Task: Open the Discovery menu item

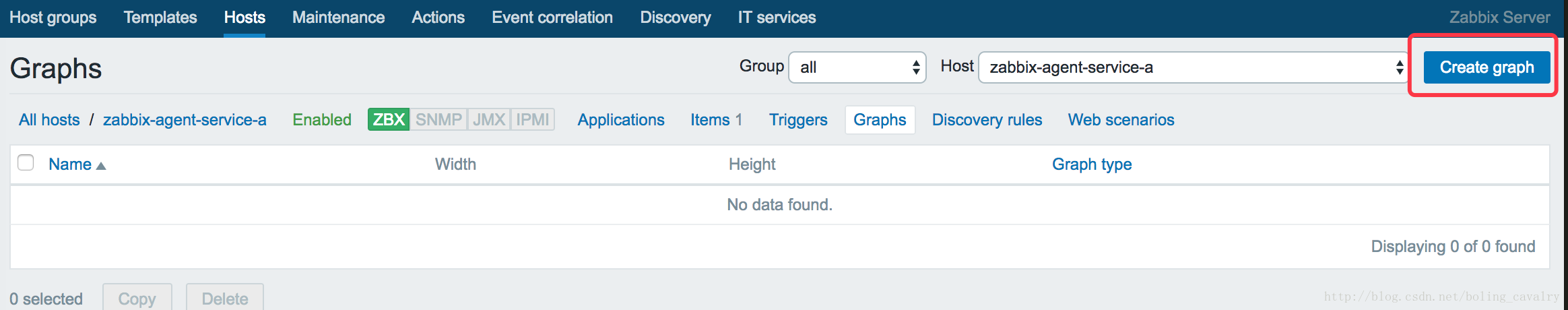Action: coord(675,18)
